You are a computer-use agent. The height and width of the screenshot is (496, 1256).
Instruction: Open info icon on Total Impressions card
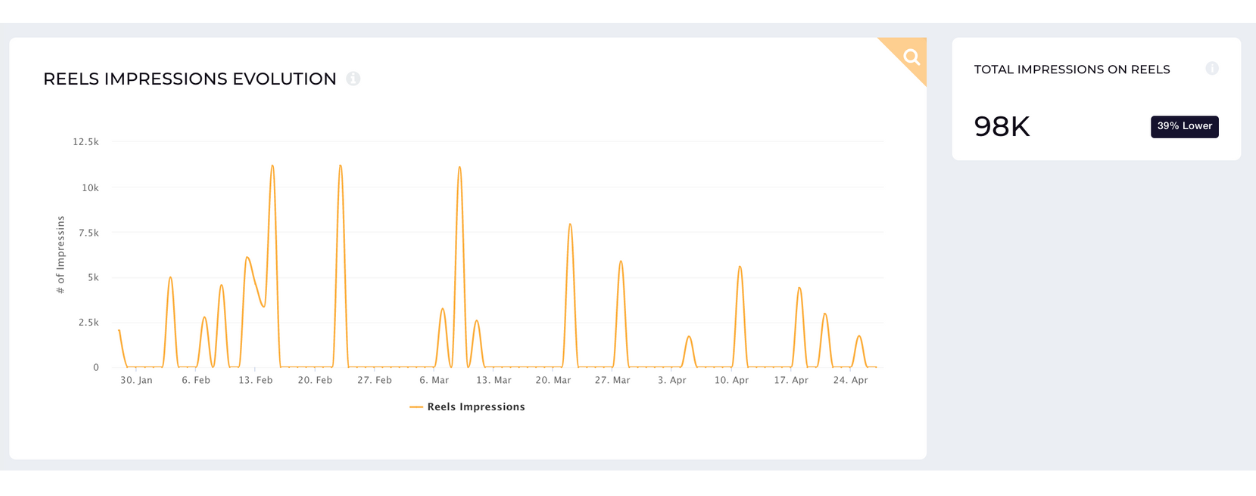coord(1212,69)
